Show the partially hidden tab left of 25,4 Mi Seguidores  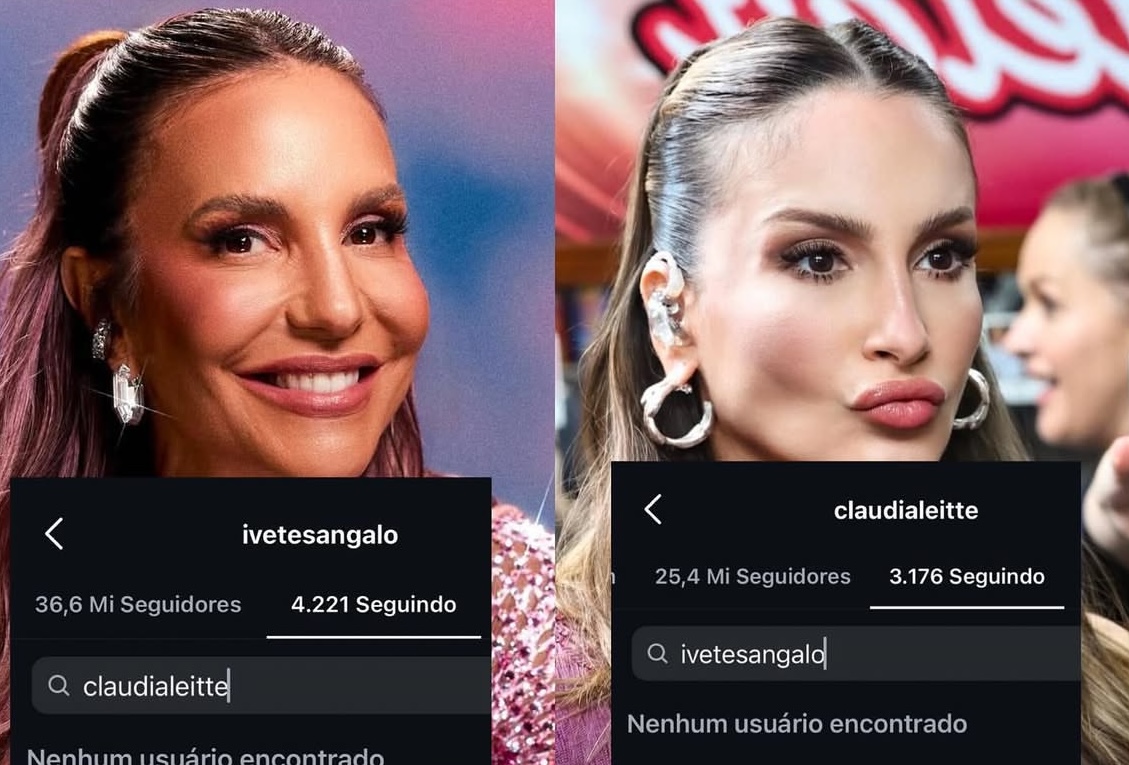pos(613,576)
